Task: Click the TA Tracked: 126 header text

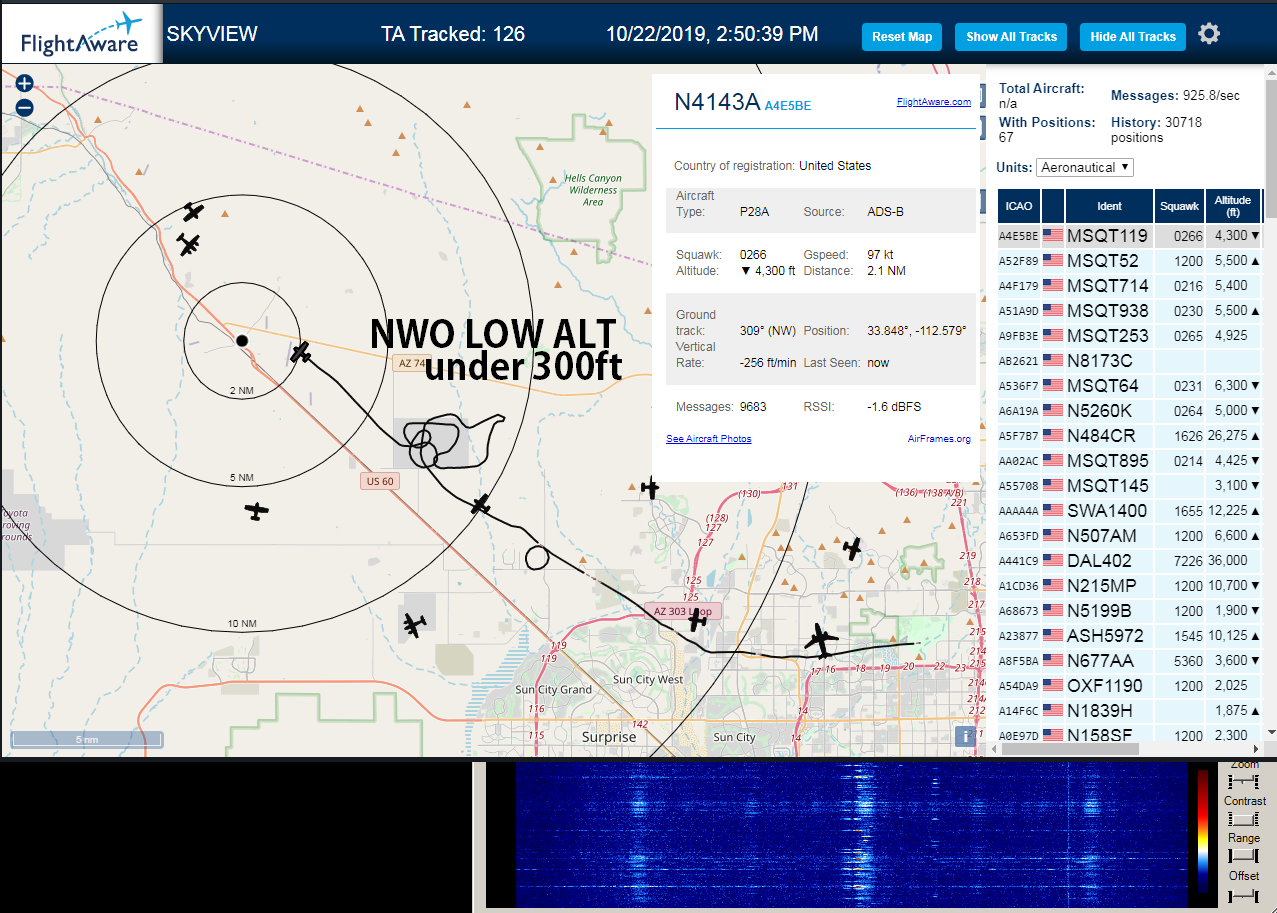Action: click(x=453, y=34)
